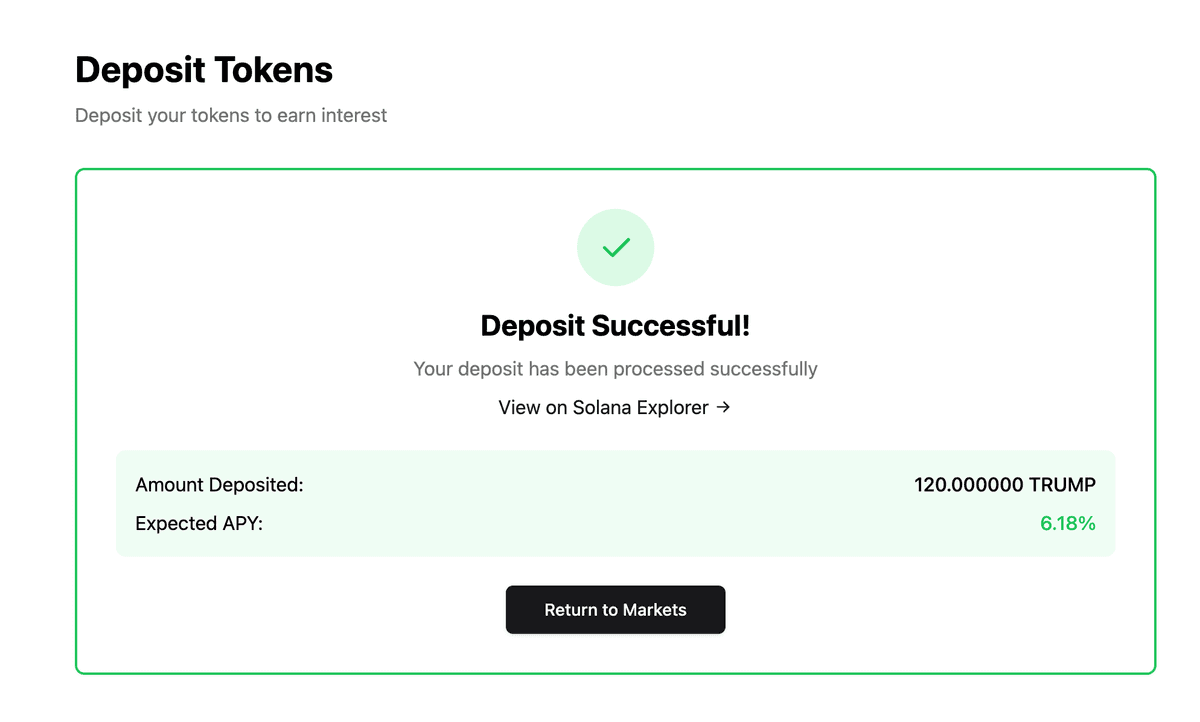Select the 'Deposit your tokens to earn interest' subtitle
This screenshot has width=1200, height=722.
[x=231, y=115]
